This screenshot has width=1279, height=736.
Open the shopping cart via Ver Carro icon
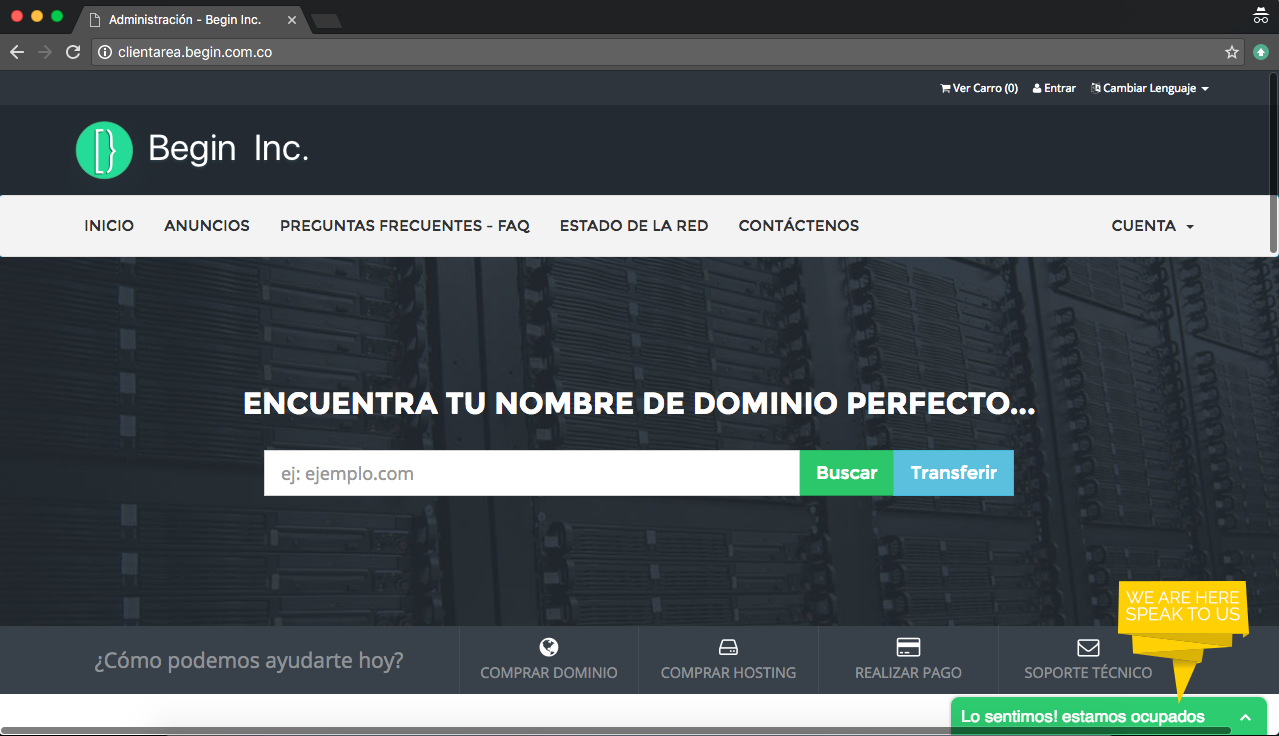(944, 88)
